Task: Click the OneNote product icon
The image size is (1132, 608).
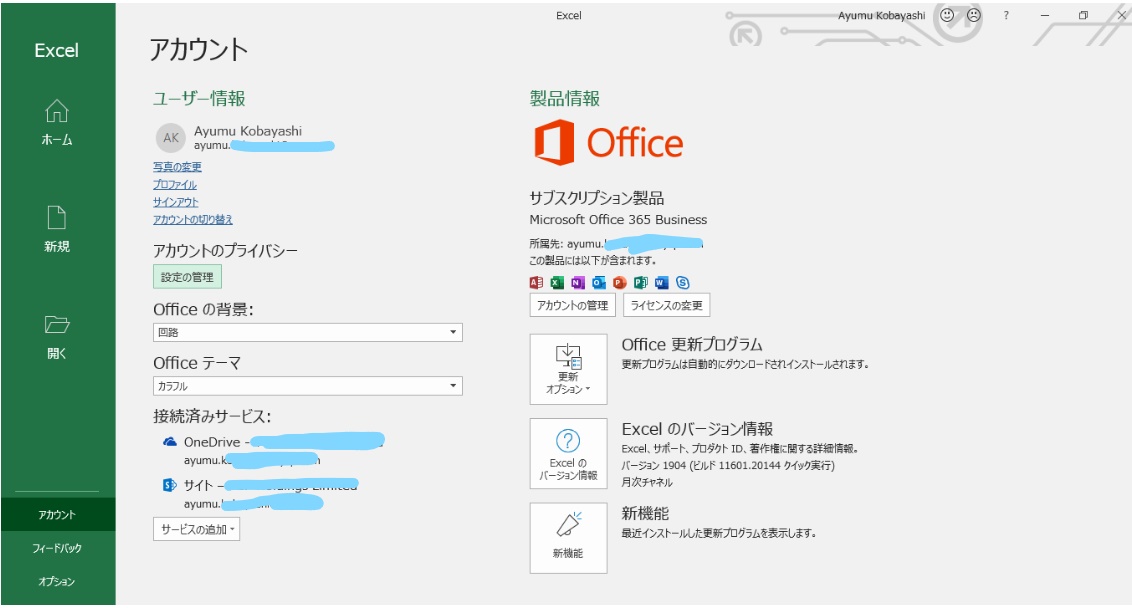Action: coord(578,282)
